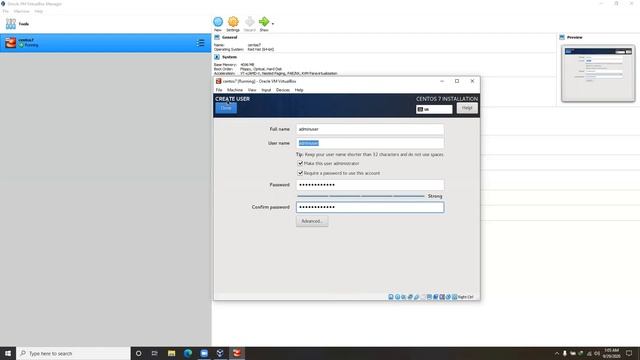
Task: Click the VirtualBox cube icon on taskbar
Action: (220, 353)
